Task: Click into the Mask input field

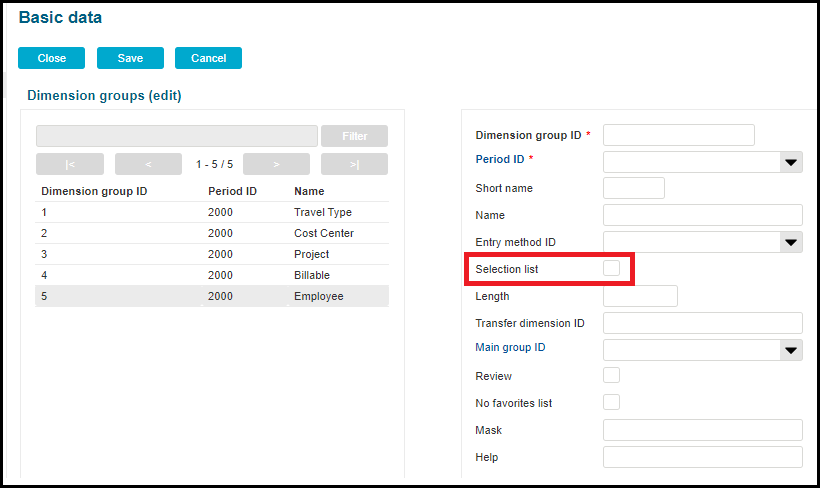Action: [702, 430]
